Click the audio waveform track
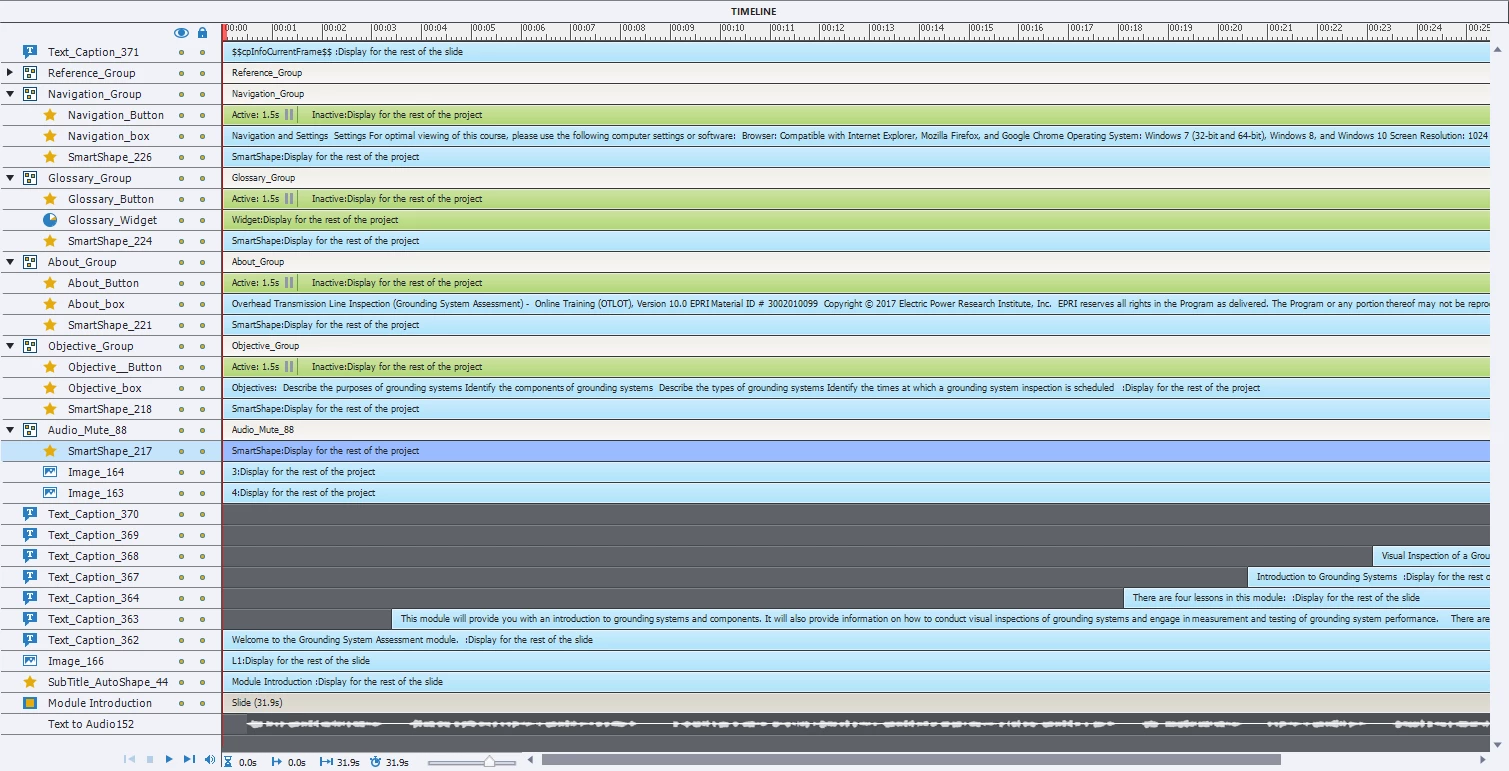This screenshot has width=1509, height=771. tap(856, 723)
